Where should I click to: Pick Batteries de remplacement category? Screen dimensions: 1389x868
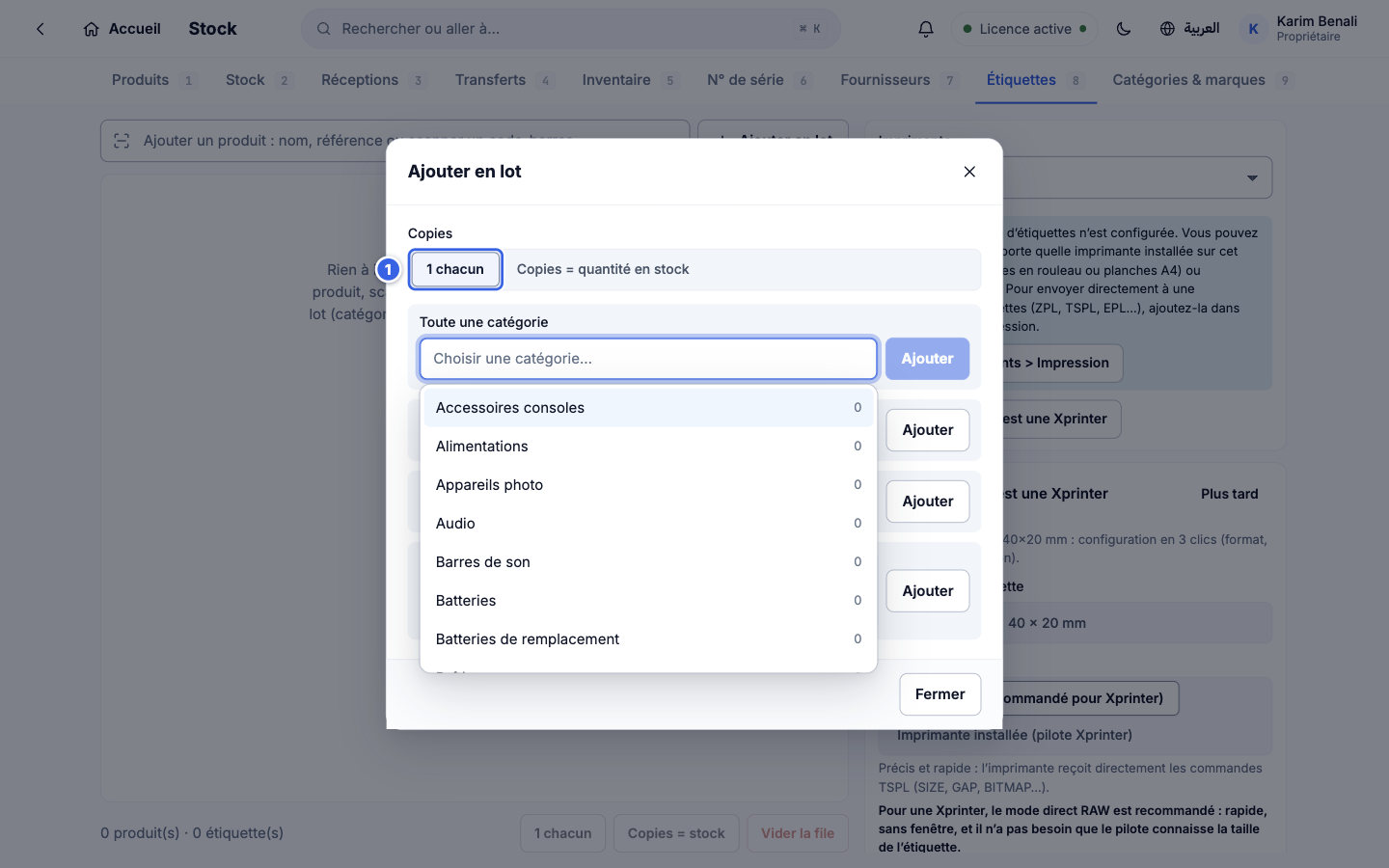coord(648,639)
